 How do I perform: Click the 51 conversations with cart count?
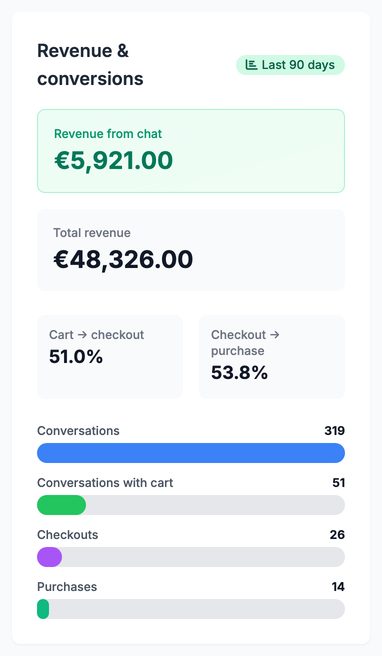(x=338, y=483)
